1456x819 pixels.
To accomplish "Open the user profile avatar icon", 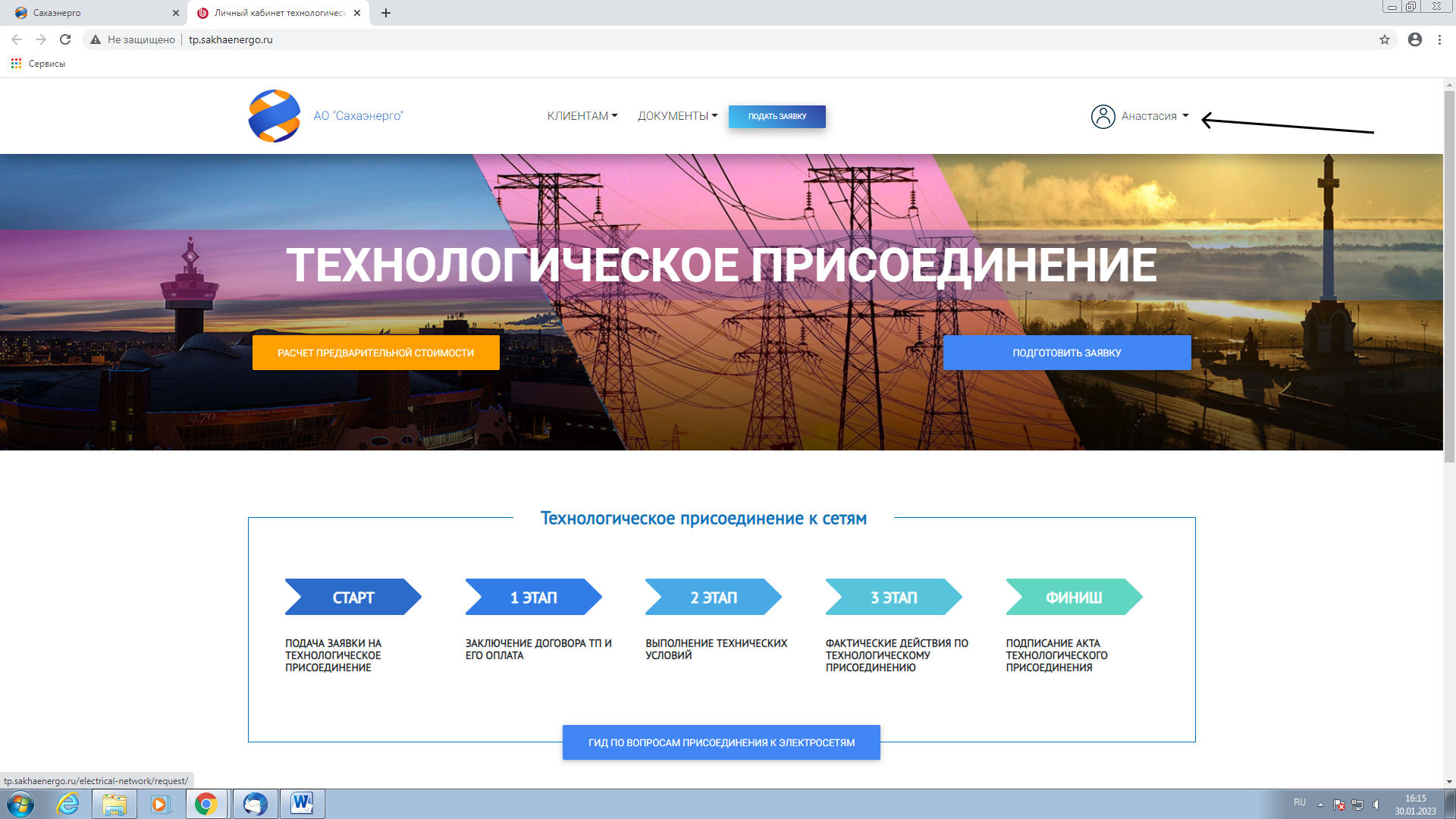I will 1103,116.
